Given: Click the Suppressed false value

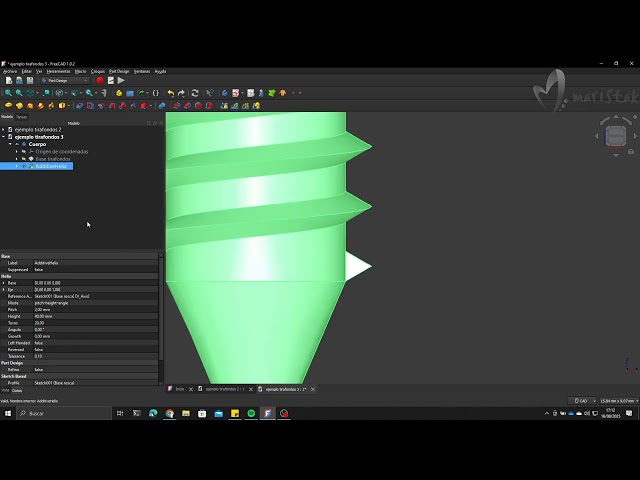Looking at the screenshot, I should click(38, 270).
